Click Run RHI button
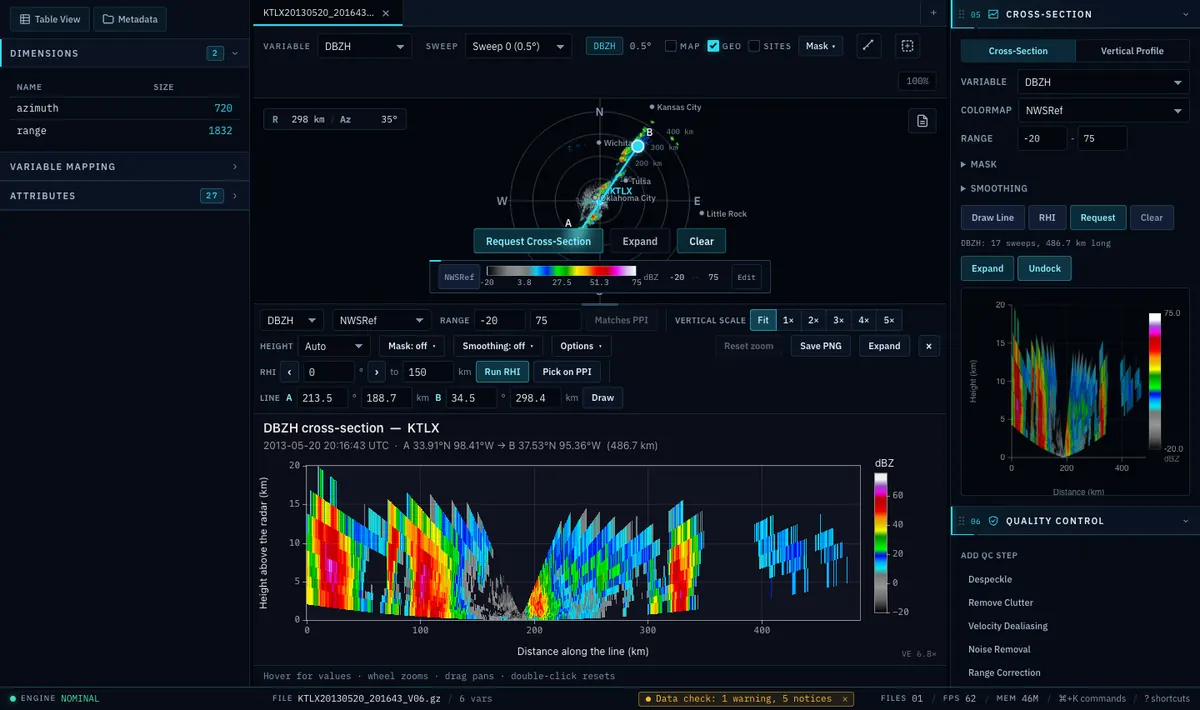 coord(502,372)
